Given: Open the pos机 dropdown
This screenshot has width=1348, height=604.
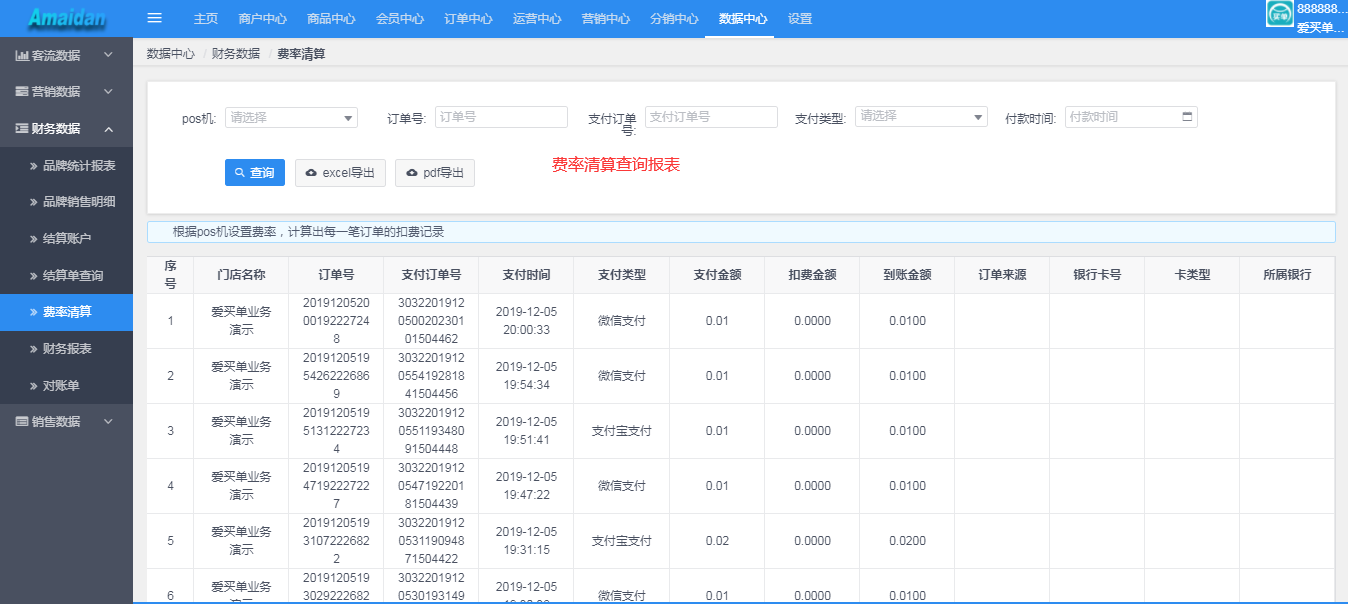Looking at the screenshot, I should tap(291, 117).
